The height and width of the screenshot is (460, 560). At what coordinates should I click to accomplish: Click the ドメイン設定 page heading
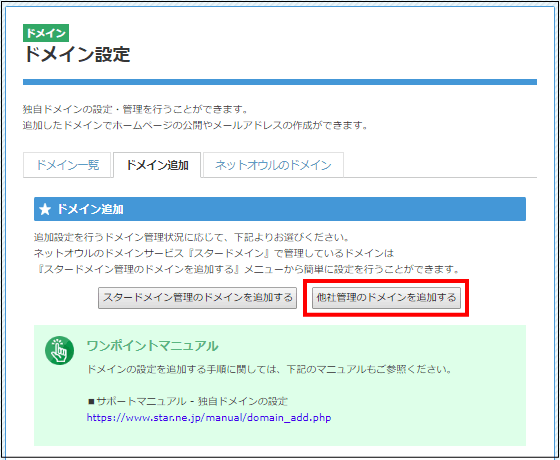(x=77, y=55)
